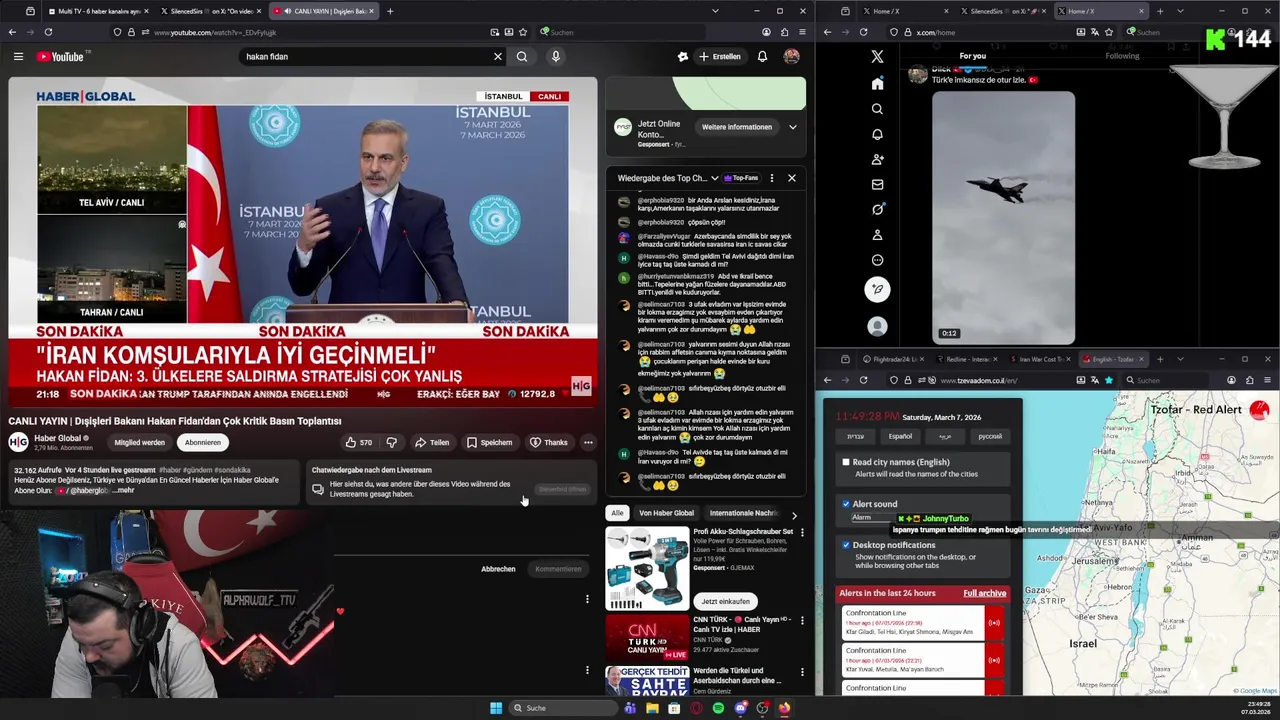Image resolution: width=1280 pixels, height=720 pixels.
Task: Open Spotify from the Windows taskbar
Action: [x=718, y=708]
